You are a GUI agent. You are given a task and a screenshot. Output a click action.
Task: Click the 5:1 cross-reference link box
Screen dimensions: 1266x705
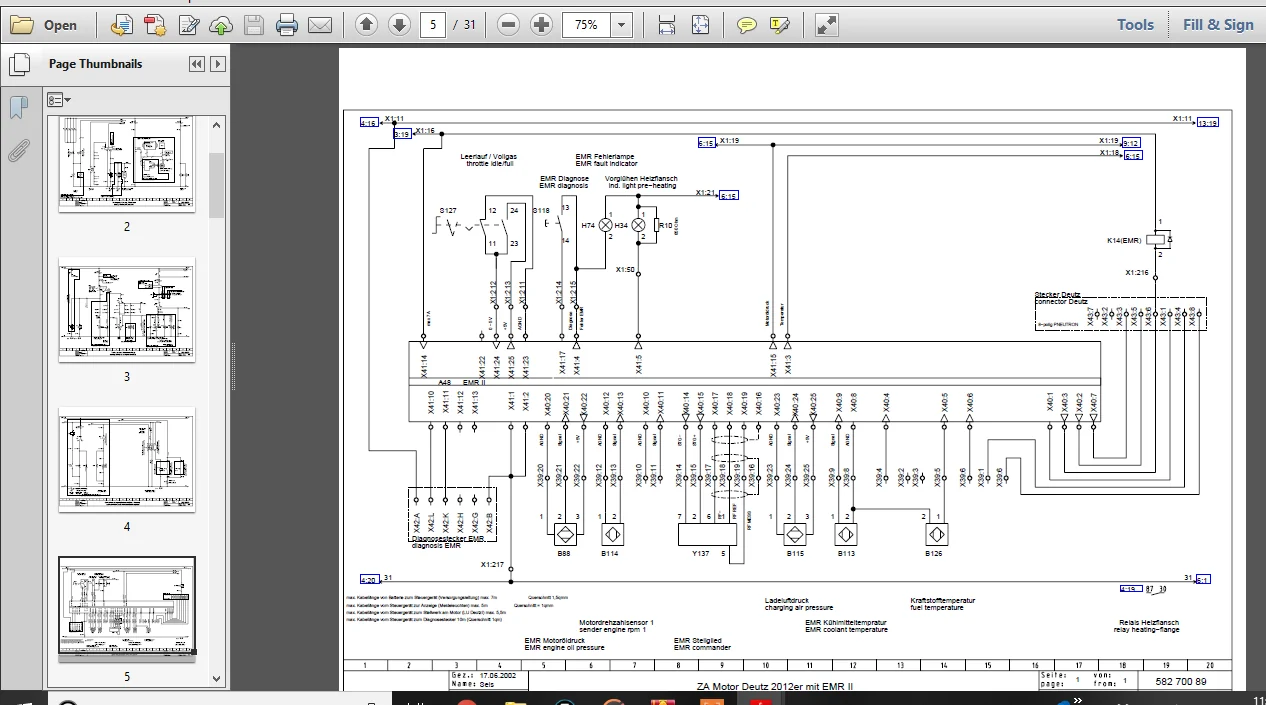point(1203,579)
